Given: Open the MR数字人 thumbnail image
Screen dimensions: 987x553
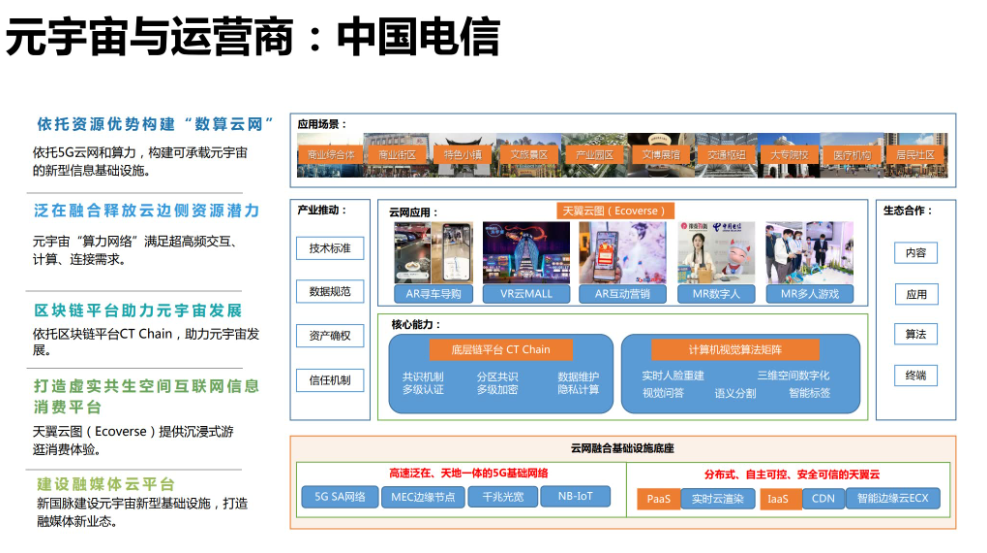Looking at the screenshot, I should coord(716,252).
